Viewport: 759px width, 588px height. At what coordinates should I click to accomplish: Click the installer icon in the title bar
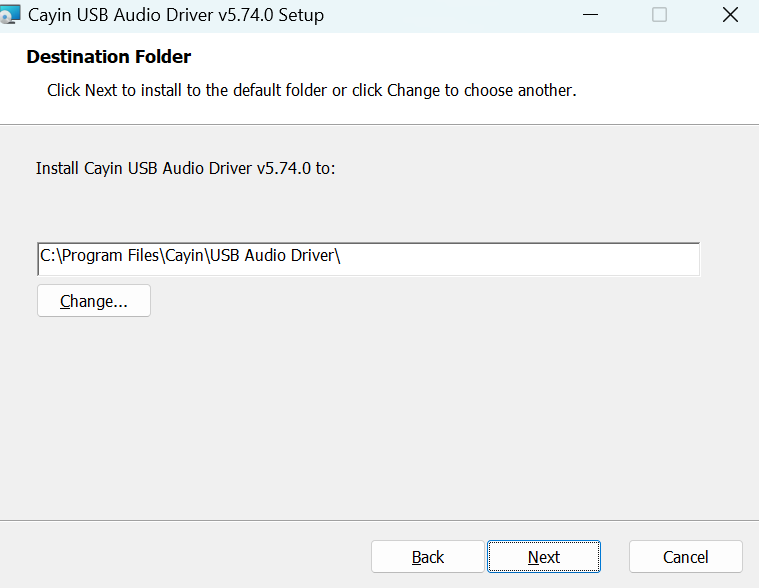tap(10, 15)
